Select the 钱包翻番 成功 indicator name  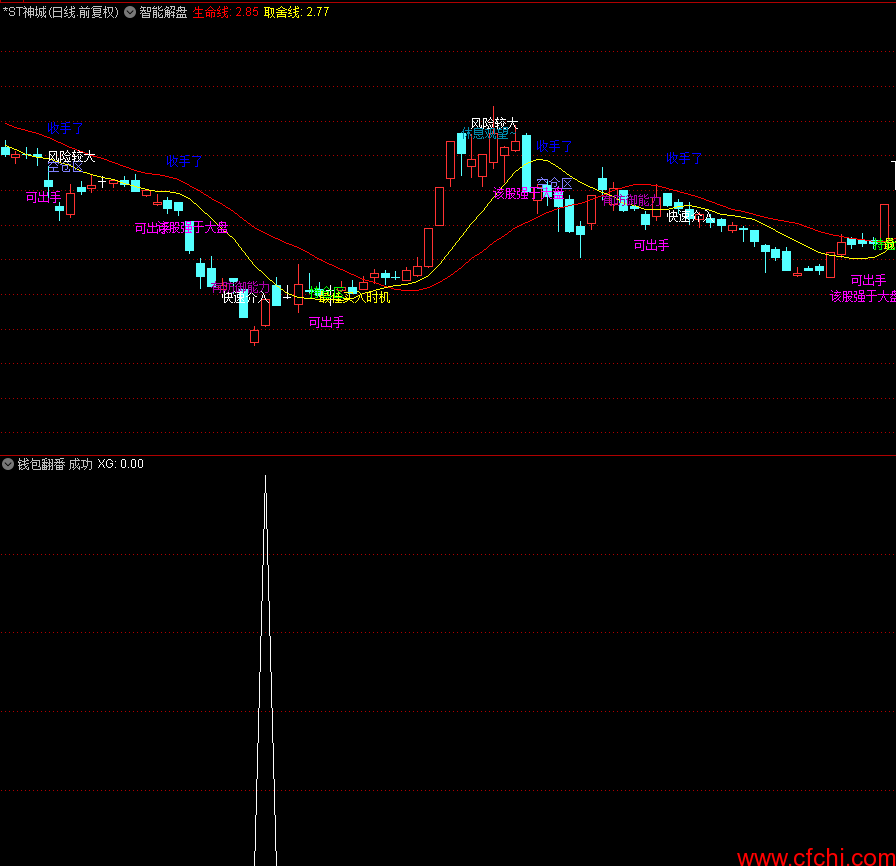(55, 464)
